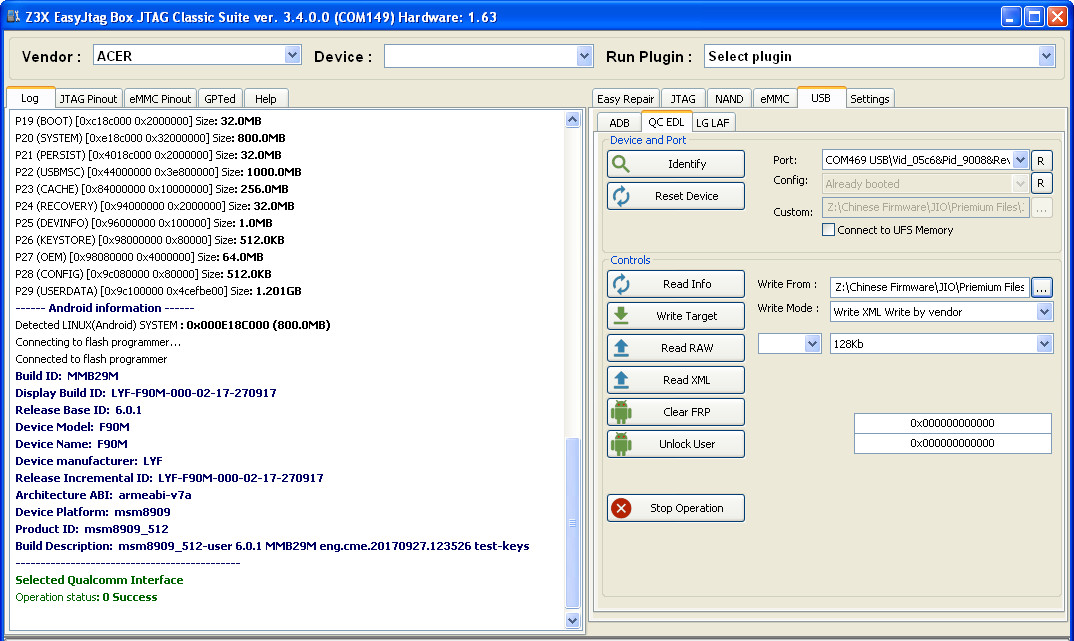Click the Stop Operation button label
The image size is (1074, 641).
[686, 508]
